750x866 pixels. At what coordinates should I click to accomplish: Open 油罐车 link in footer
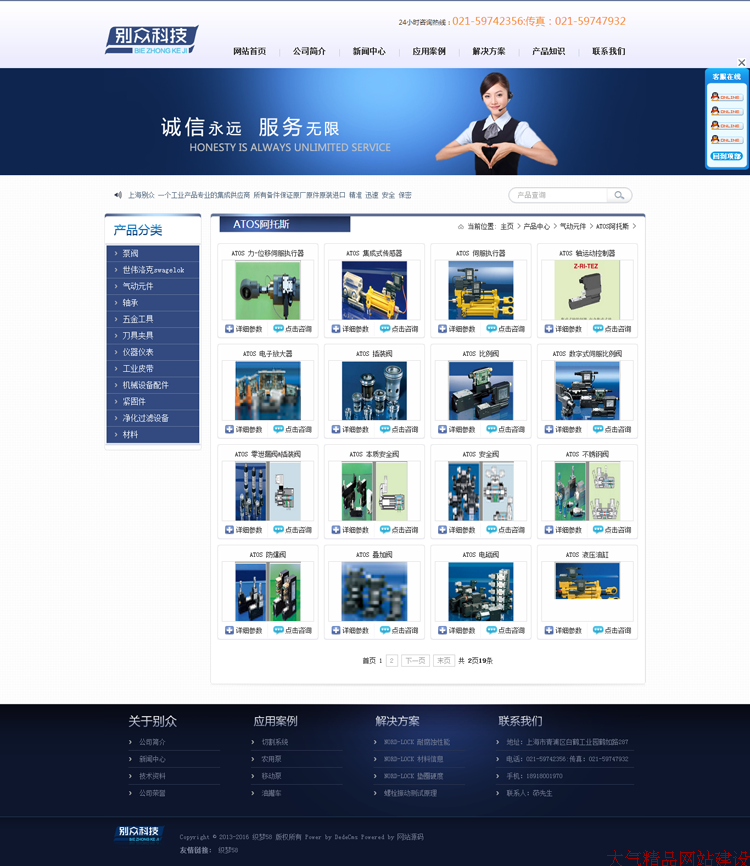pyautogui.click(x=271, y=793)
